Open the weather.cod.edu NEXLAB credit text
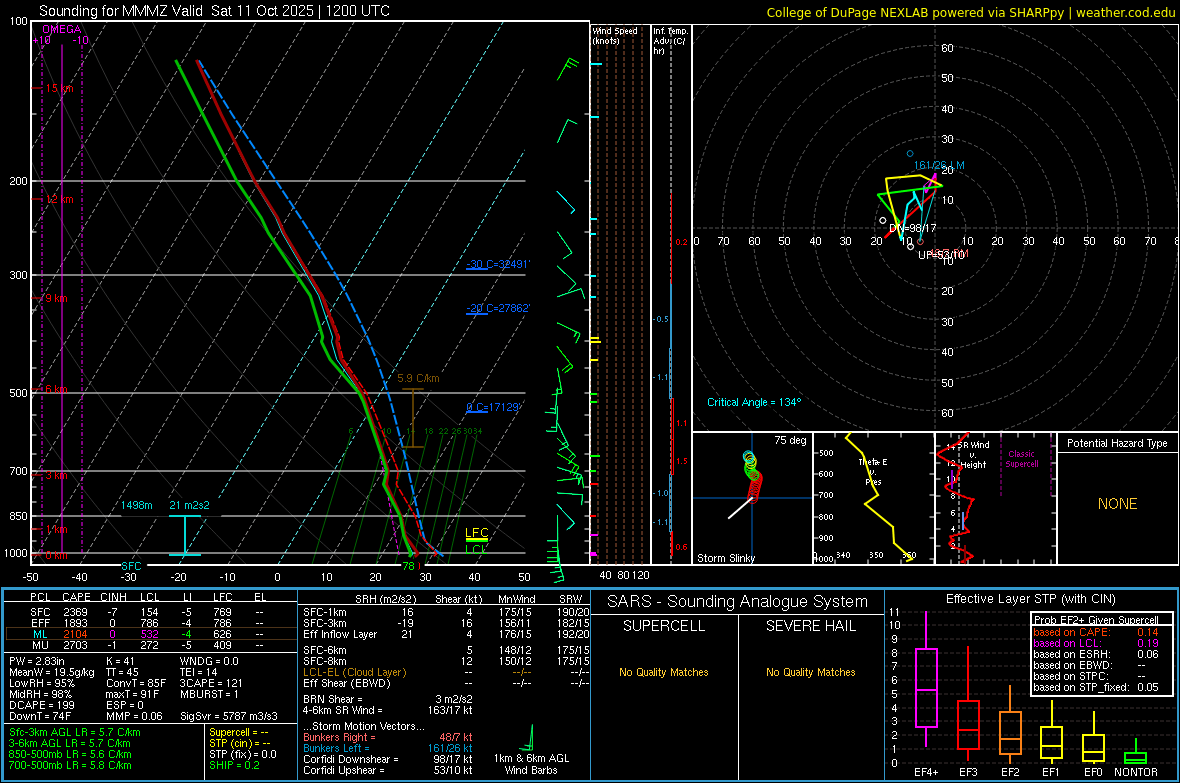 coord(970,12)
